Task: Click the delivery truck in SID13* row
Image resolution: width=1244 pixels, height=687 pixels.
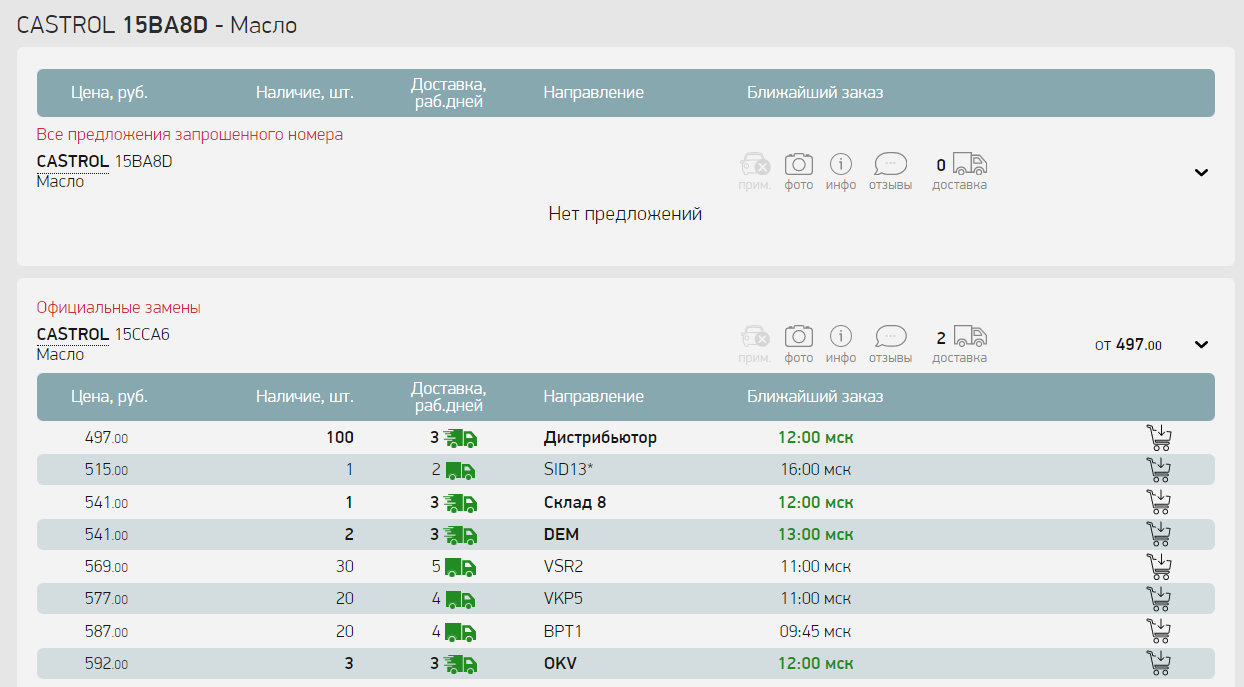Action: coord(461,470)
